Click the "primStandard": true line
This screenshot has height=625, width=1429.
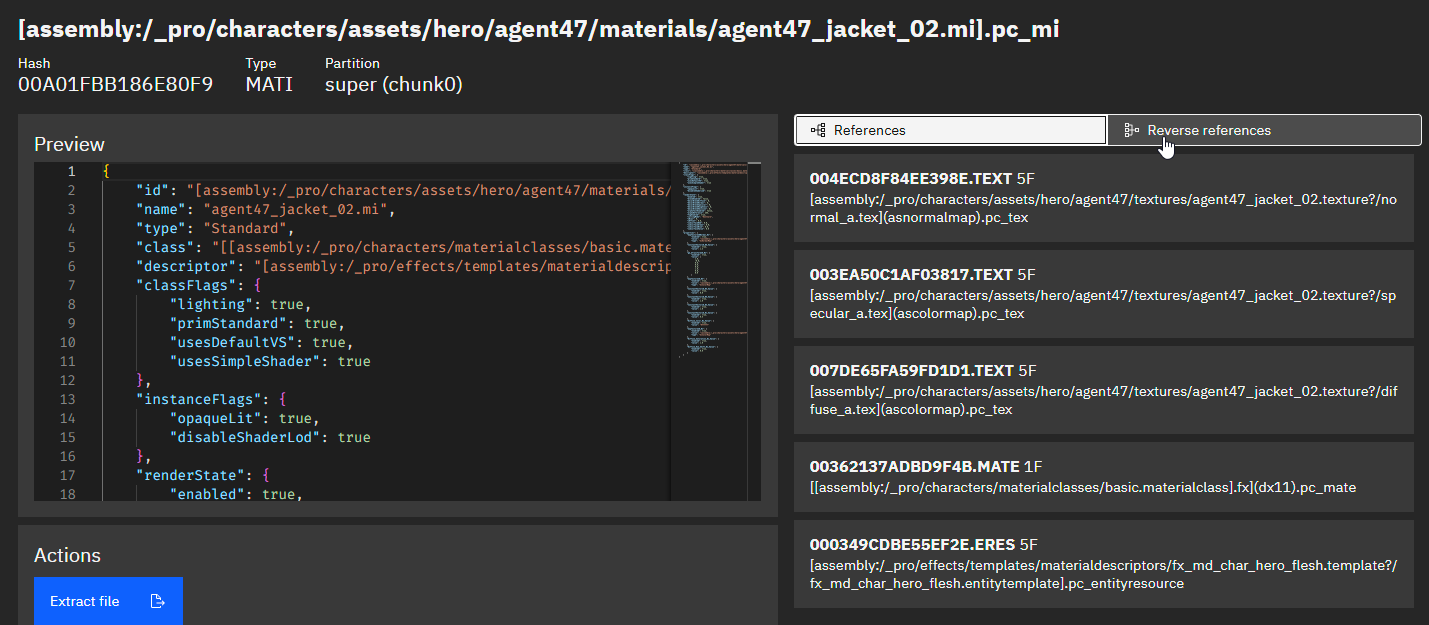pyautogui.click(x=257, y=323)
